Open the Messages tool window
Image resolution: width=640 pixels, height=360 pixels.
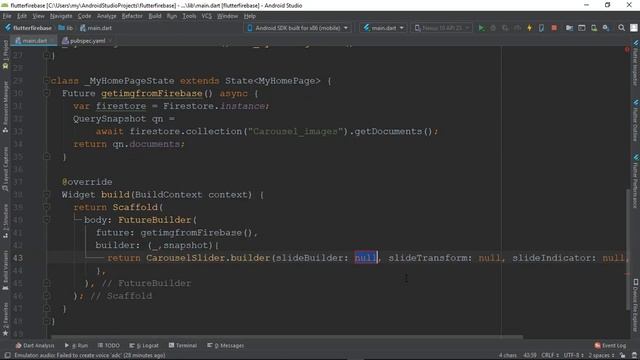[226, 345]
